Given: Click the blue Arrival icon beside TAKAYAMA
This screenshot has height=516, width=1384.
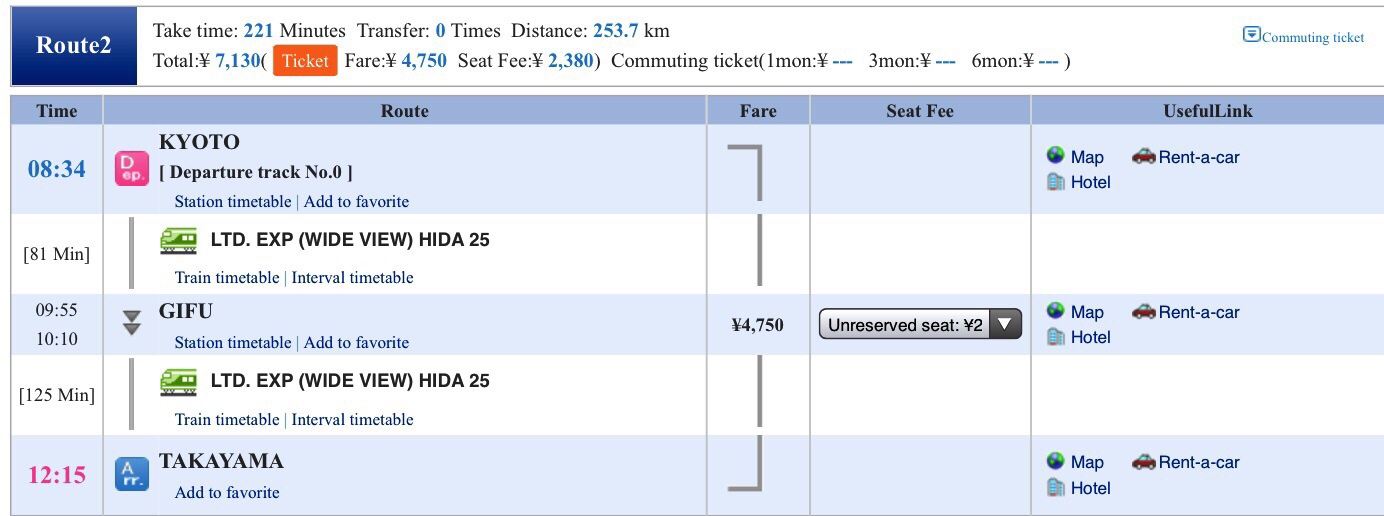Looking at the screenshot, I should pos(131,473).
